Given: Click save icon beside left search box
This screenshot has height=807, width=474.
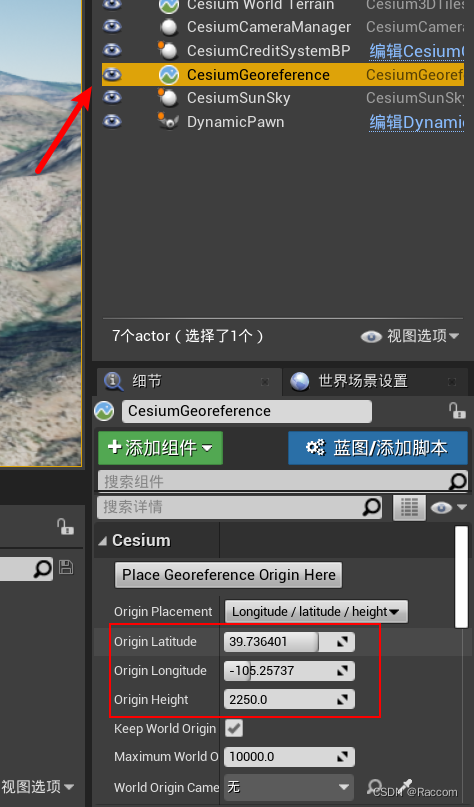Looking at the screenshot, I should pyautogui.click(x=66, y=567).
